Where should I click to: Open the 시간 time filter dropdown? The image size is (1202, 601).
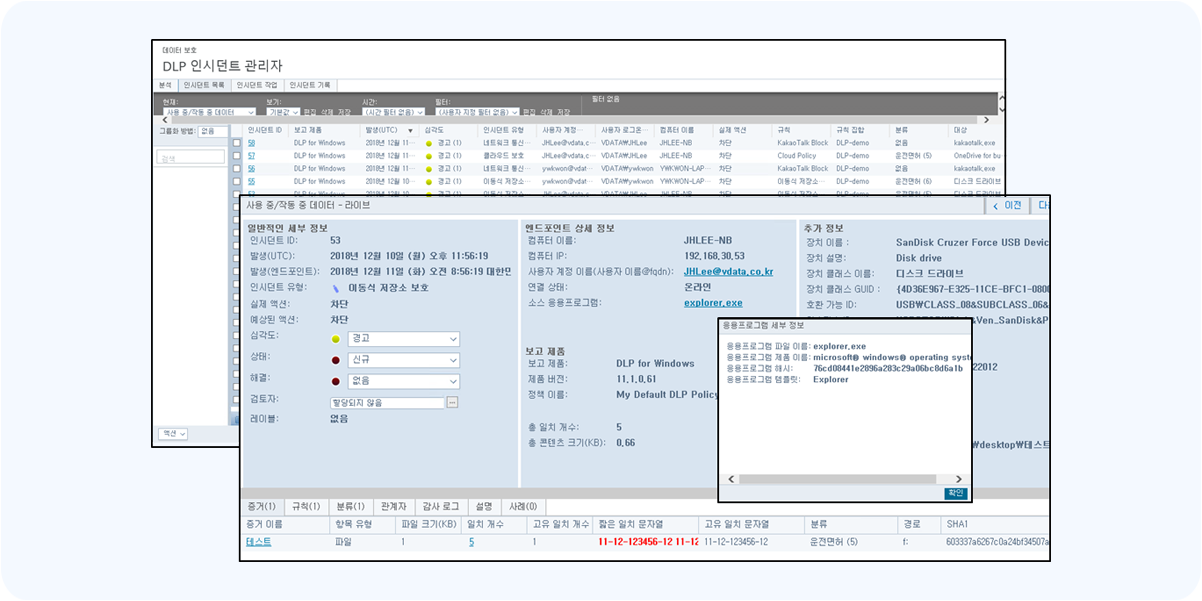pyautogui.click(x=393, y=112)
